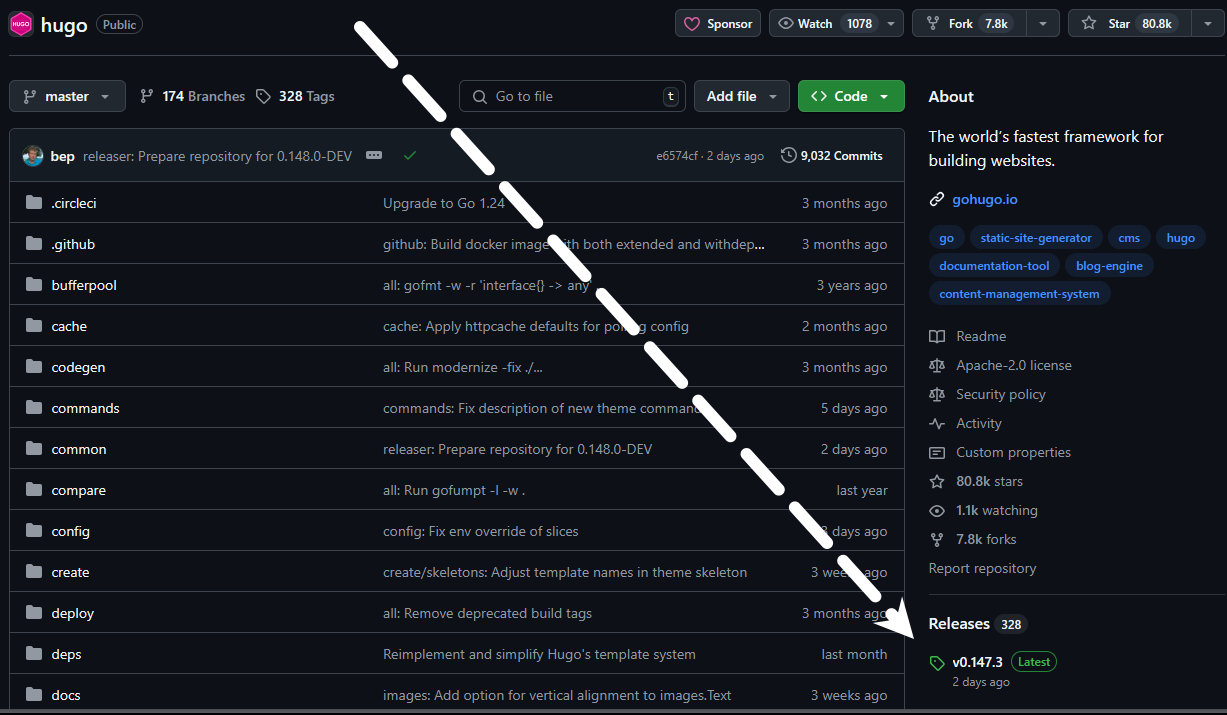Image resolution: width=1227 pixels, height=715 pixels.
Task: Select the 'blog-engine' topic tag
Action: [1109, 266]
